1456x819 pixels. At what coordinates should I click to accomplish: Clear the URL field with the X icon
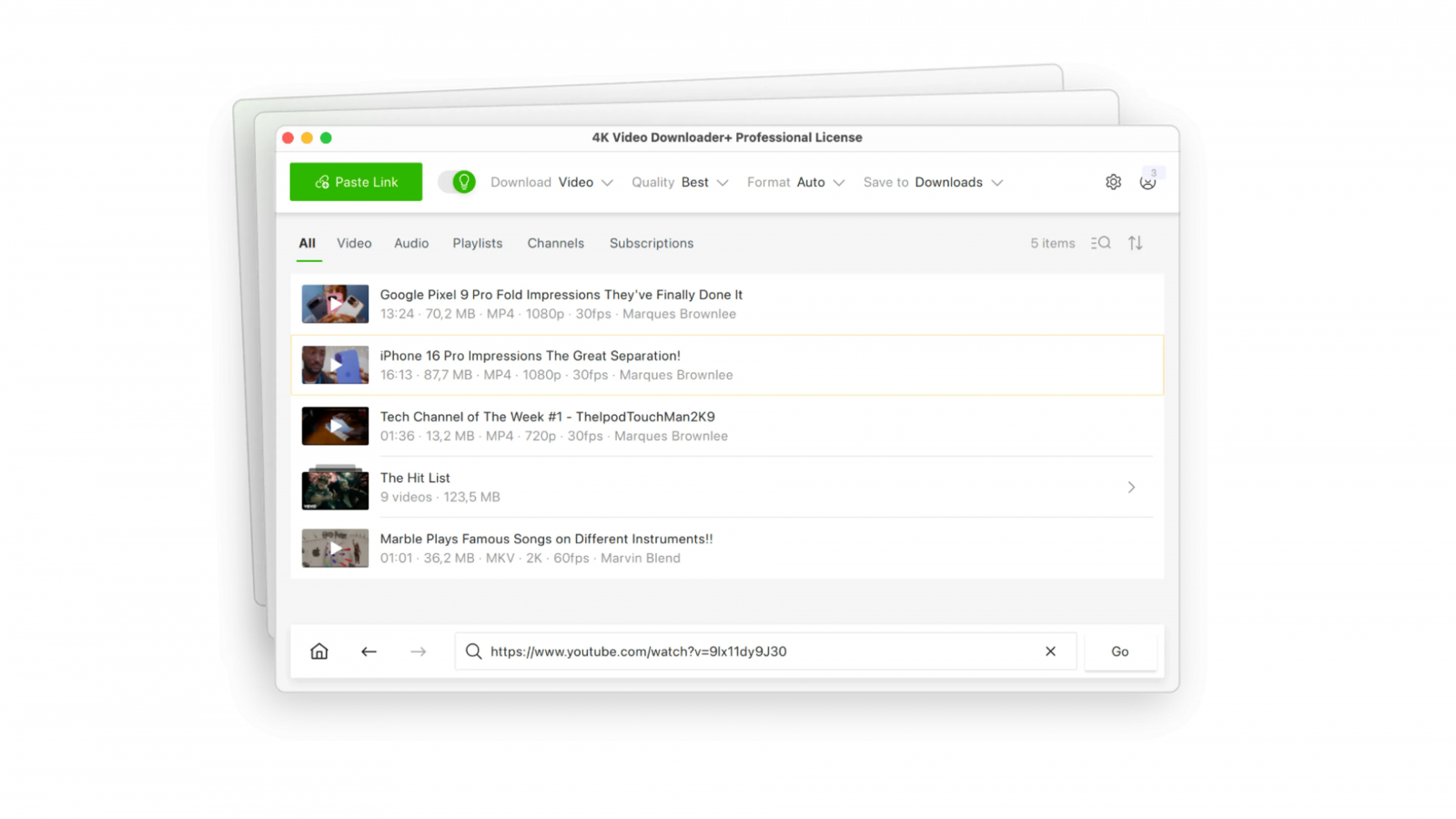(1050, 652)
